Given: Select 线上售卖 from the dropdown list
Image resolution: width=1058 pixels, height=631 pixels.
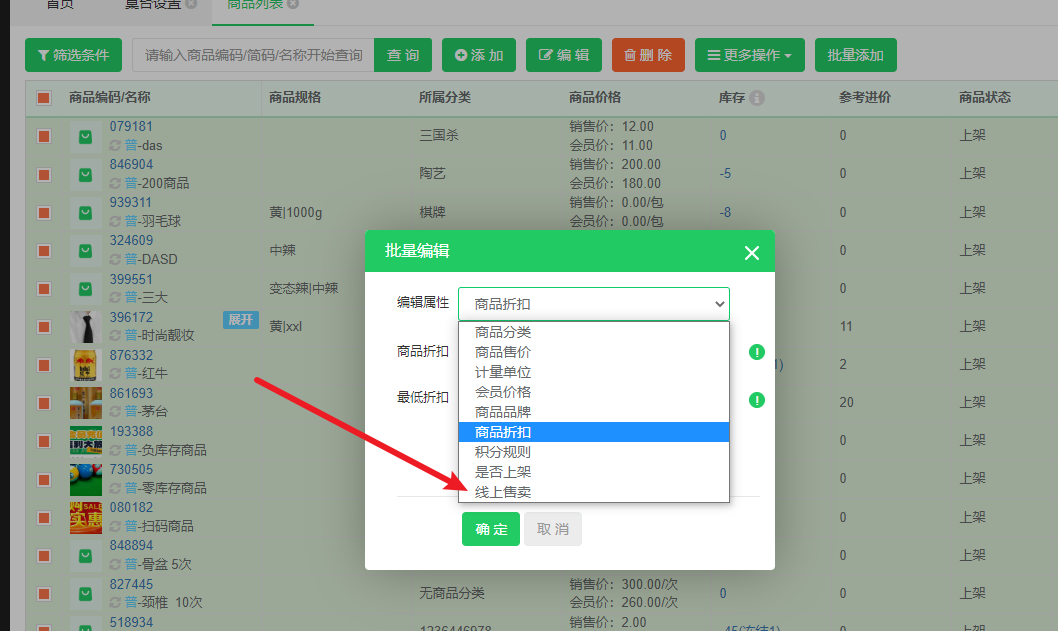Looking at the screenshot, I should click(x=503, y=492).
